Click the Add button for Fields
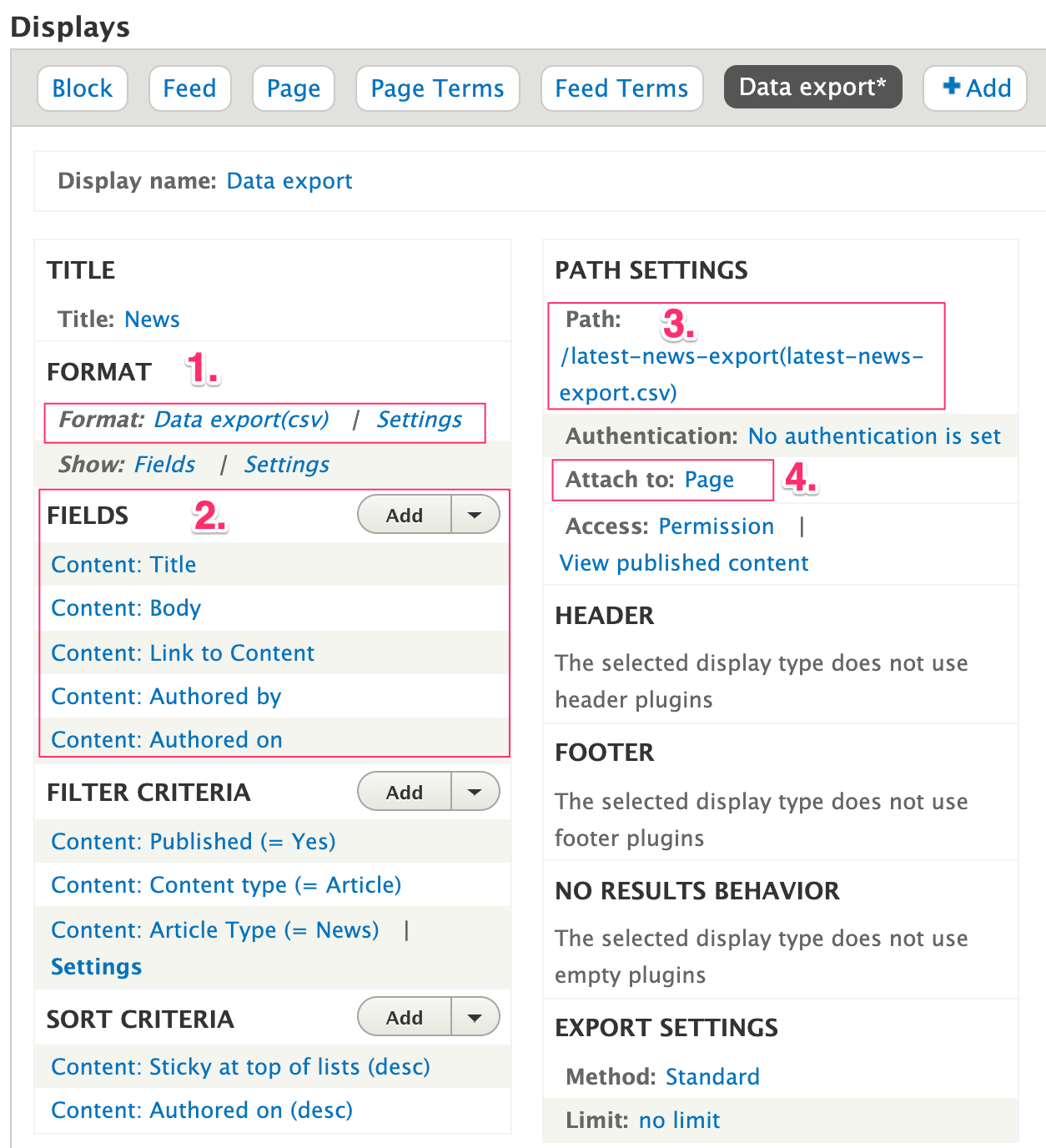The width and height of the screenshot is (1046, 1148). pos(405,515)
